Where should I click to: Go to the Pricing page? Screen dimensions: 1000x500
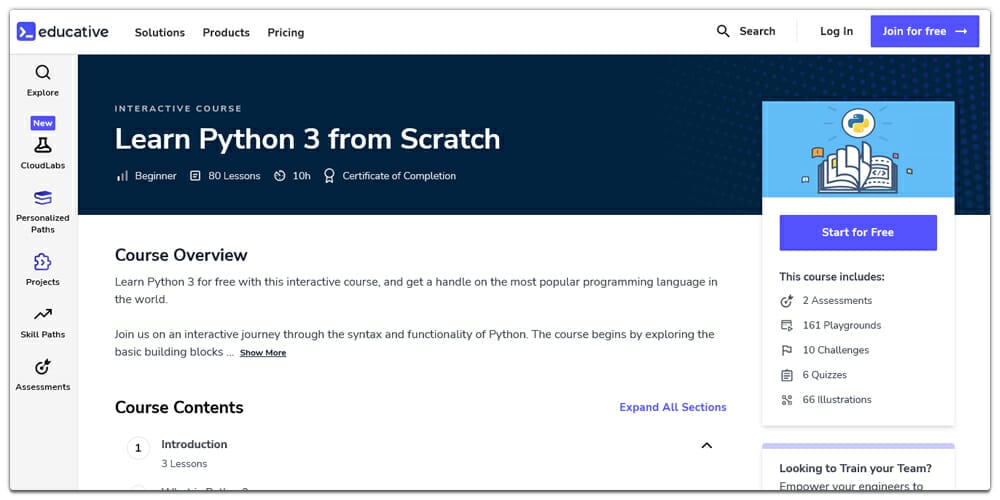(x=286, y=32)
